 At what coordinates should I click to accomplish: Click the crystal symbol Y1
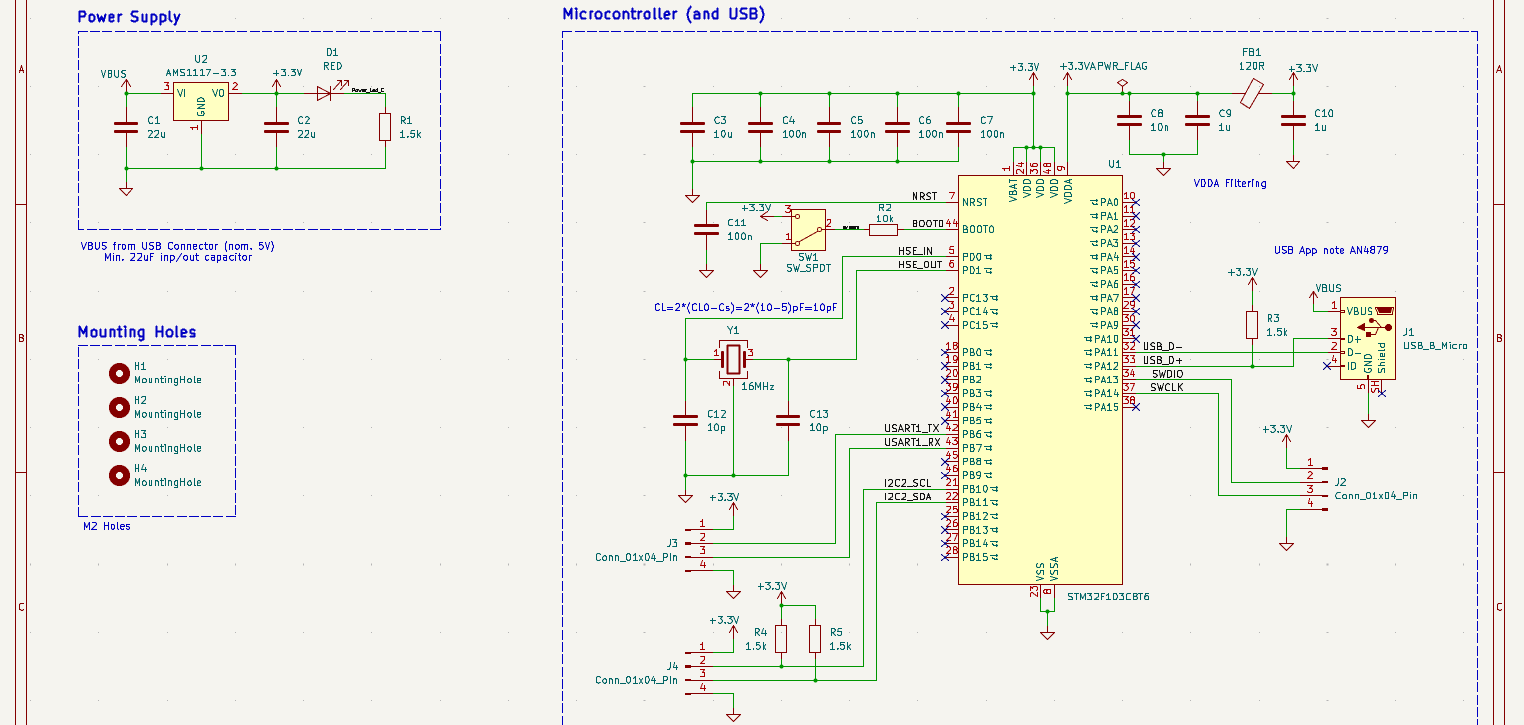coord(733,359)
